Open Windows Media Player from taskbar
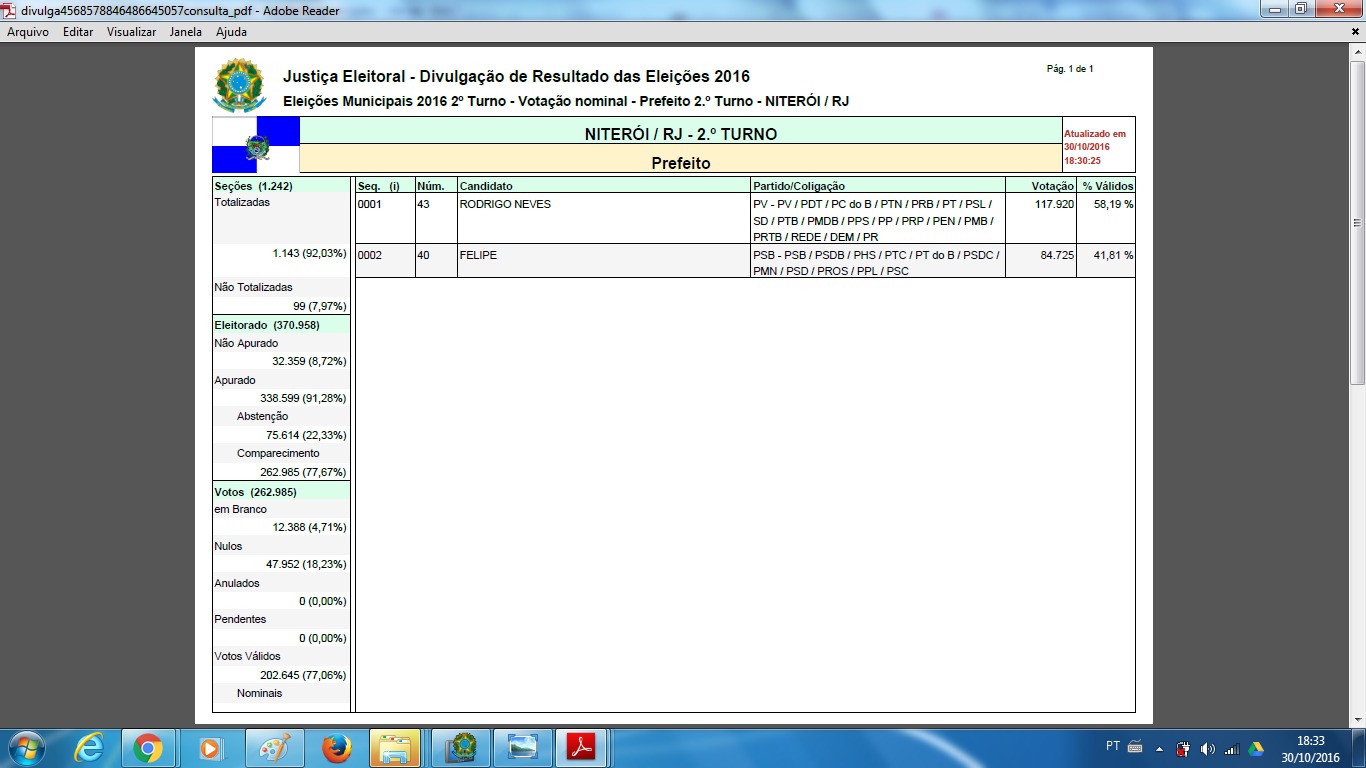 pos(210,748)
